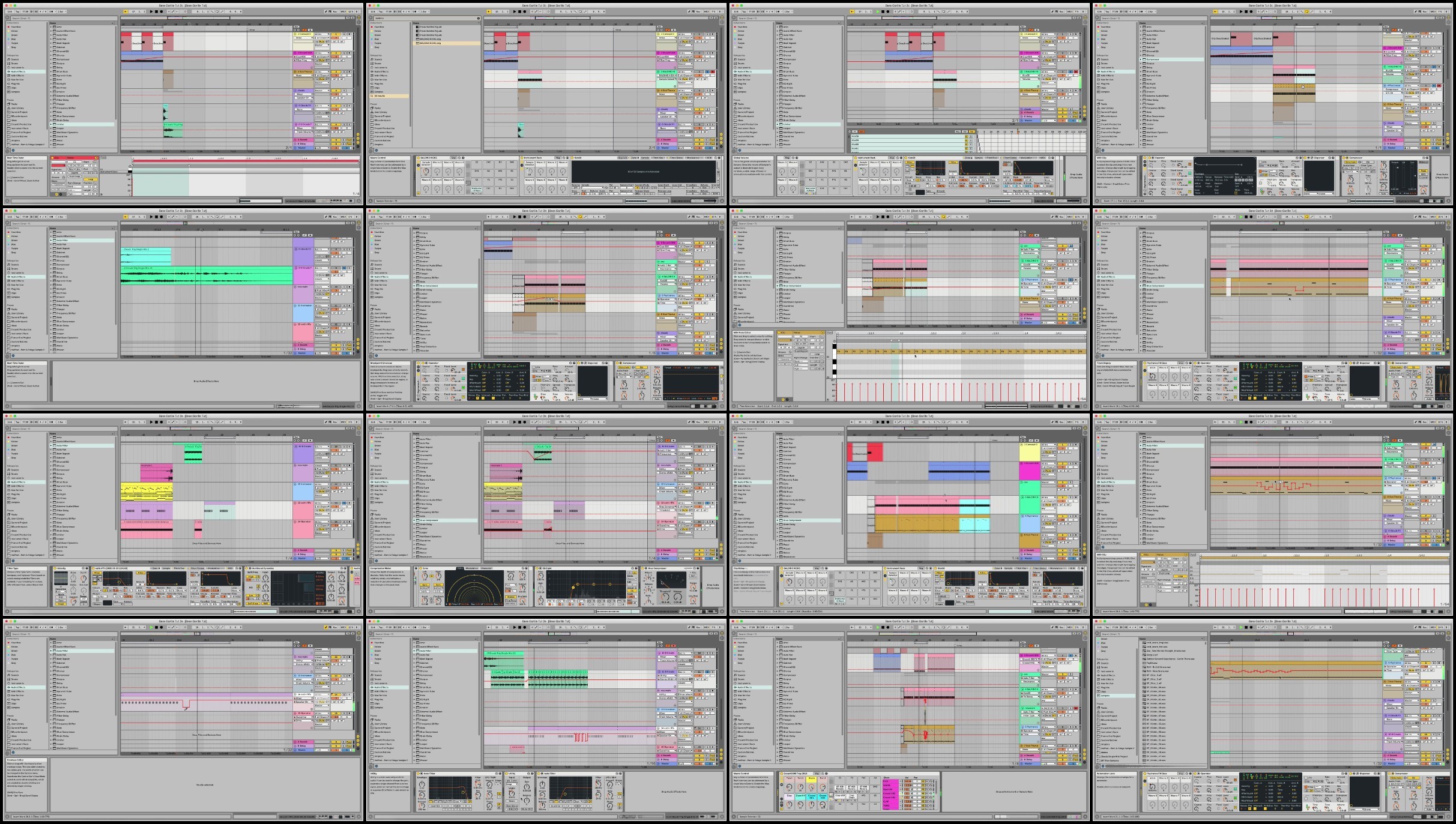Enable EQ Eight filter band 5
Viewport: 1456px width, 824px height.
pos(590,604)
